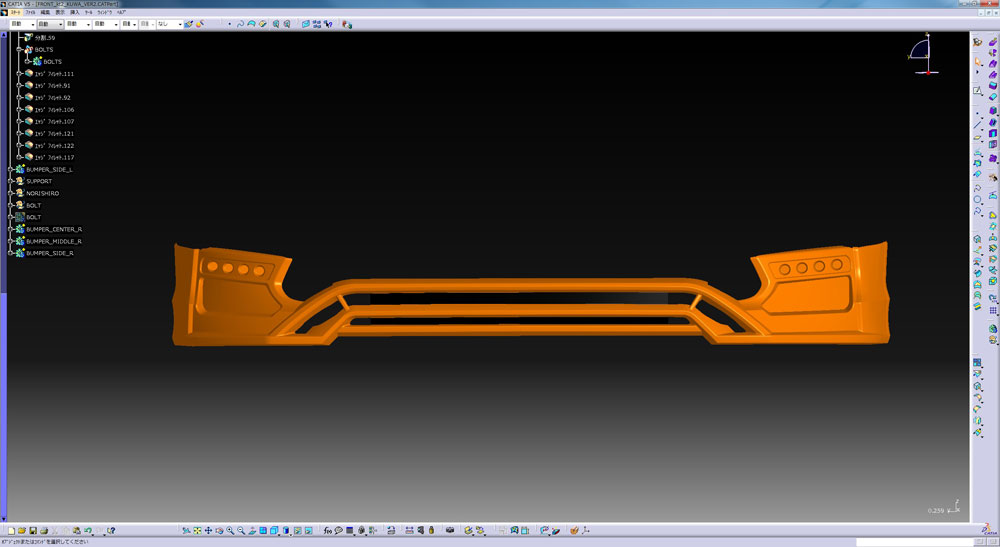This screenshot has height=547, width=1000.
Task: Select エッジフィレット.122 in the tree
Action: coord(55,145)
